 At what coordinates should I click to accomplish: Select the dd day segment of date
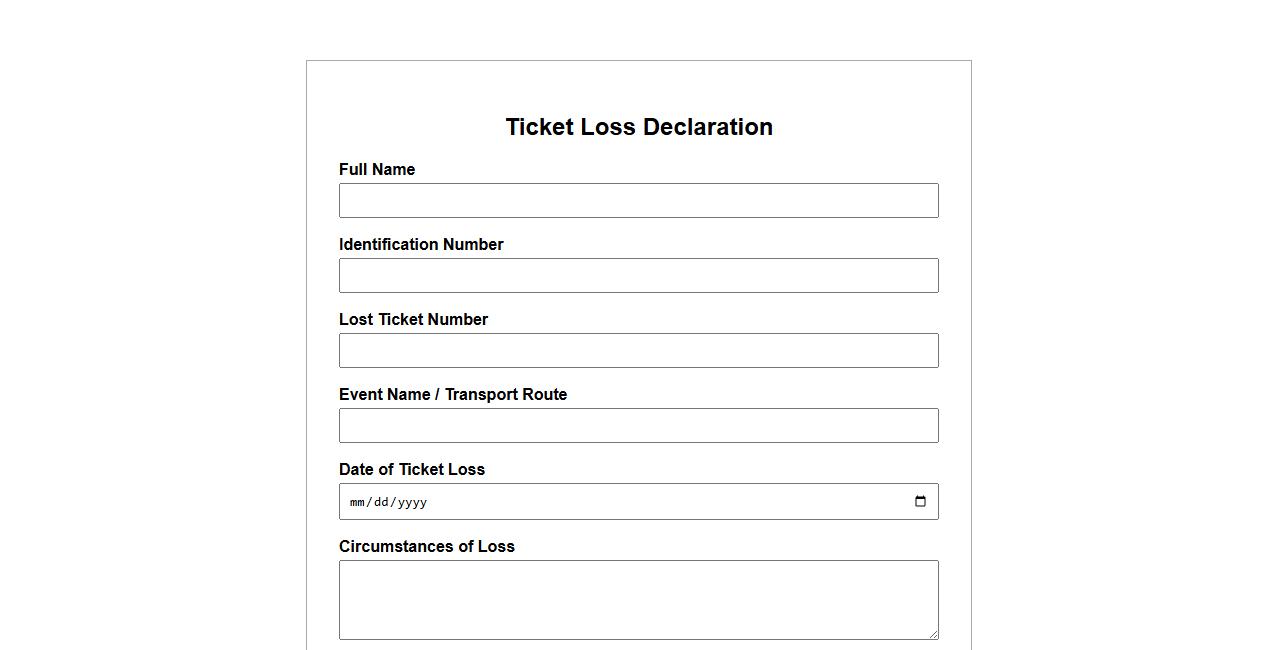[381, 502]
